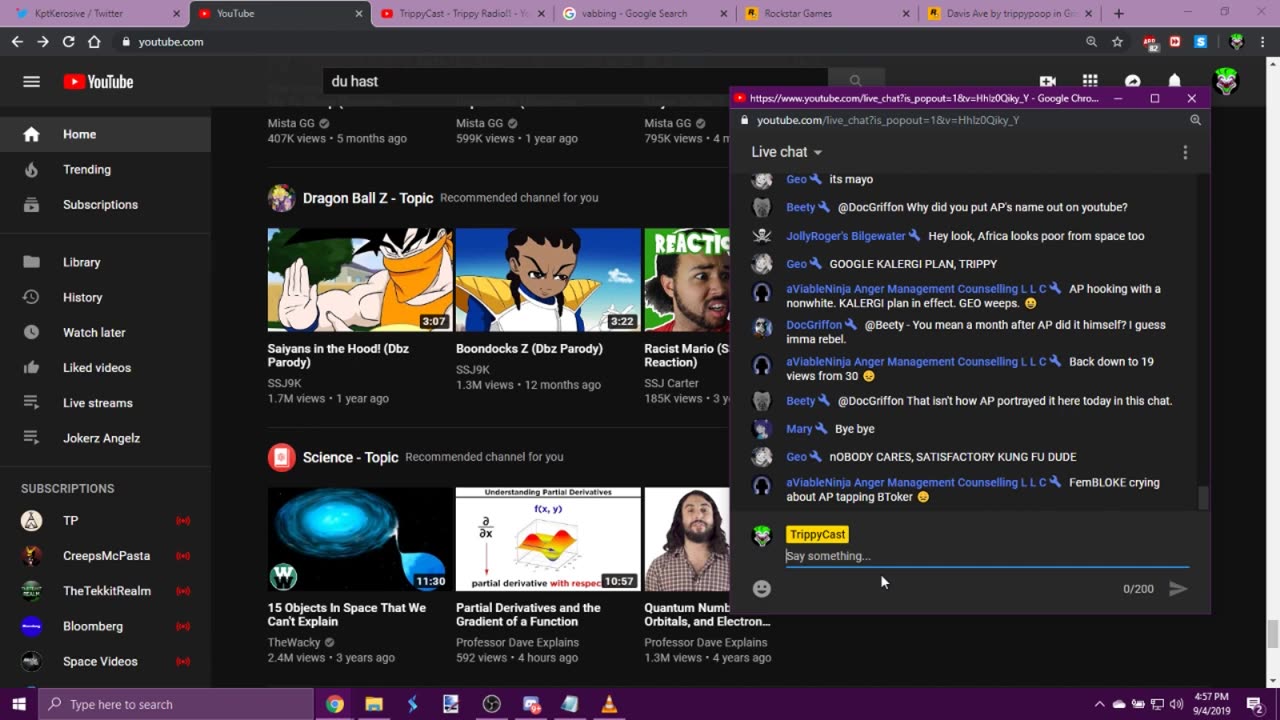Click the YouTube search box with 'du hast'
The width and height of the screenshot is (1280, 720).
point(575,81)
